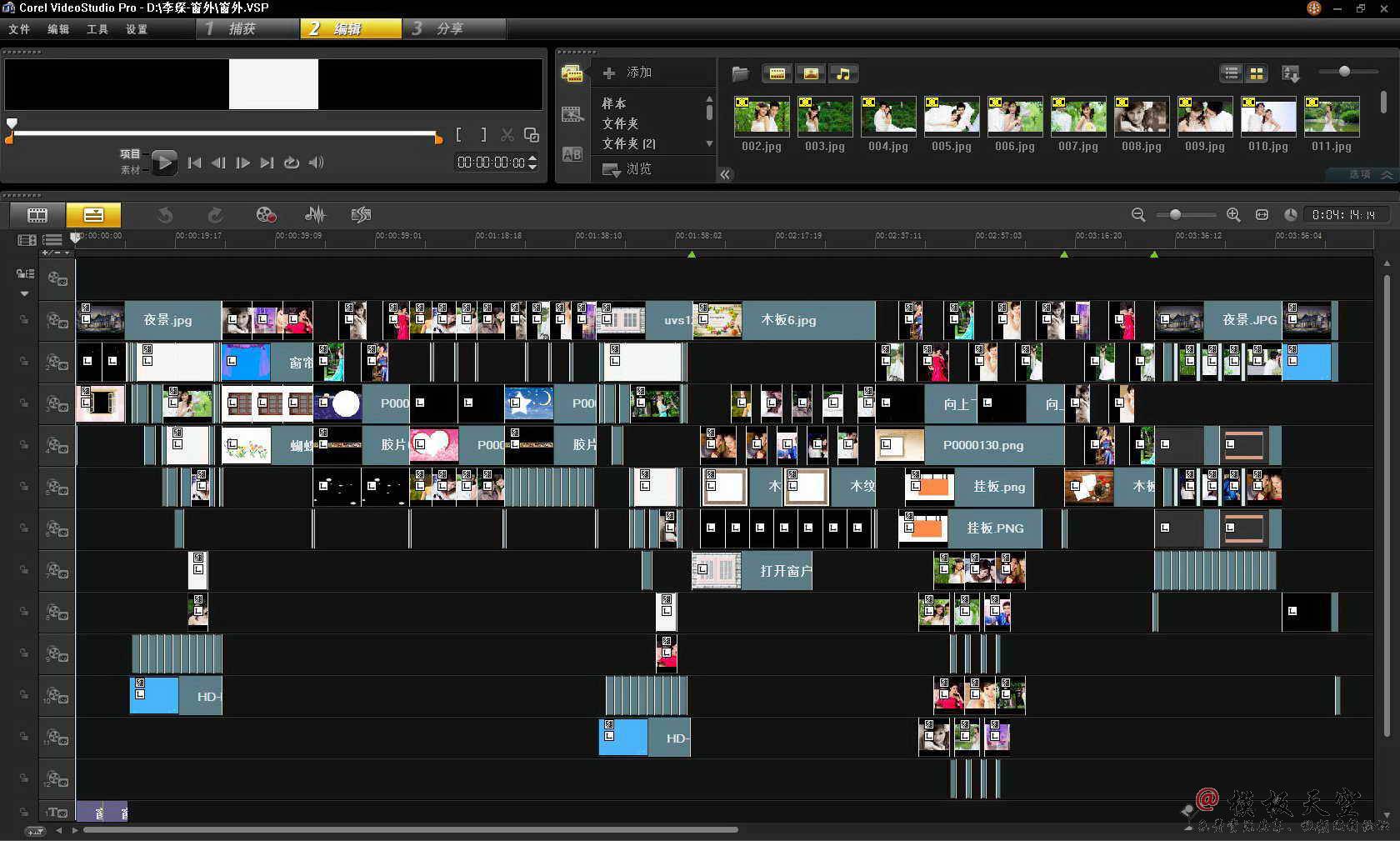Redo the last action
This screenshot has width=1400, height=841.
tap(215, 215)
